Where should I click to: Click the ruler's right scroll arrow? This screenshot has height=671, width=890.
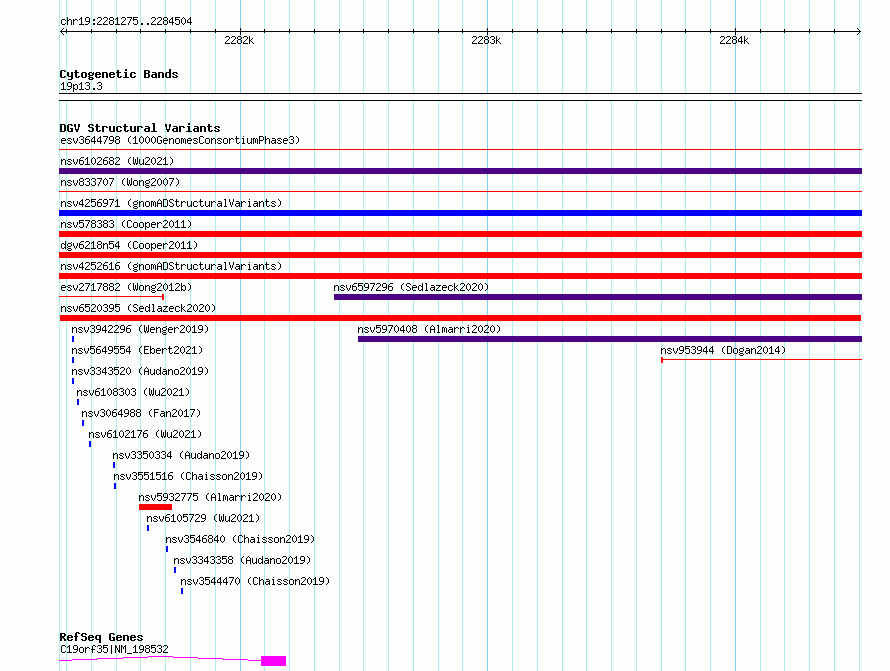859,31
